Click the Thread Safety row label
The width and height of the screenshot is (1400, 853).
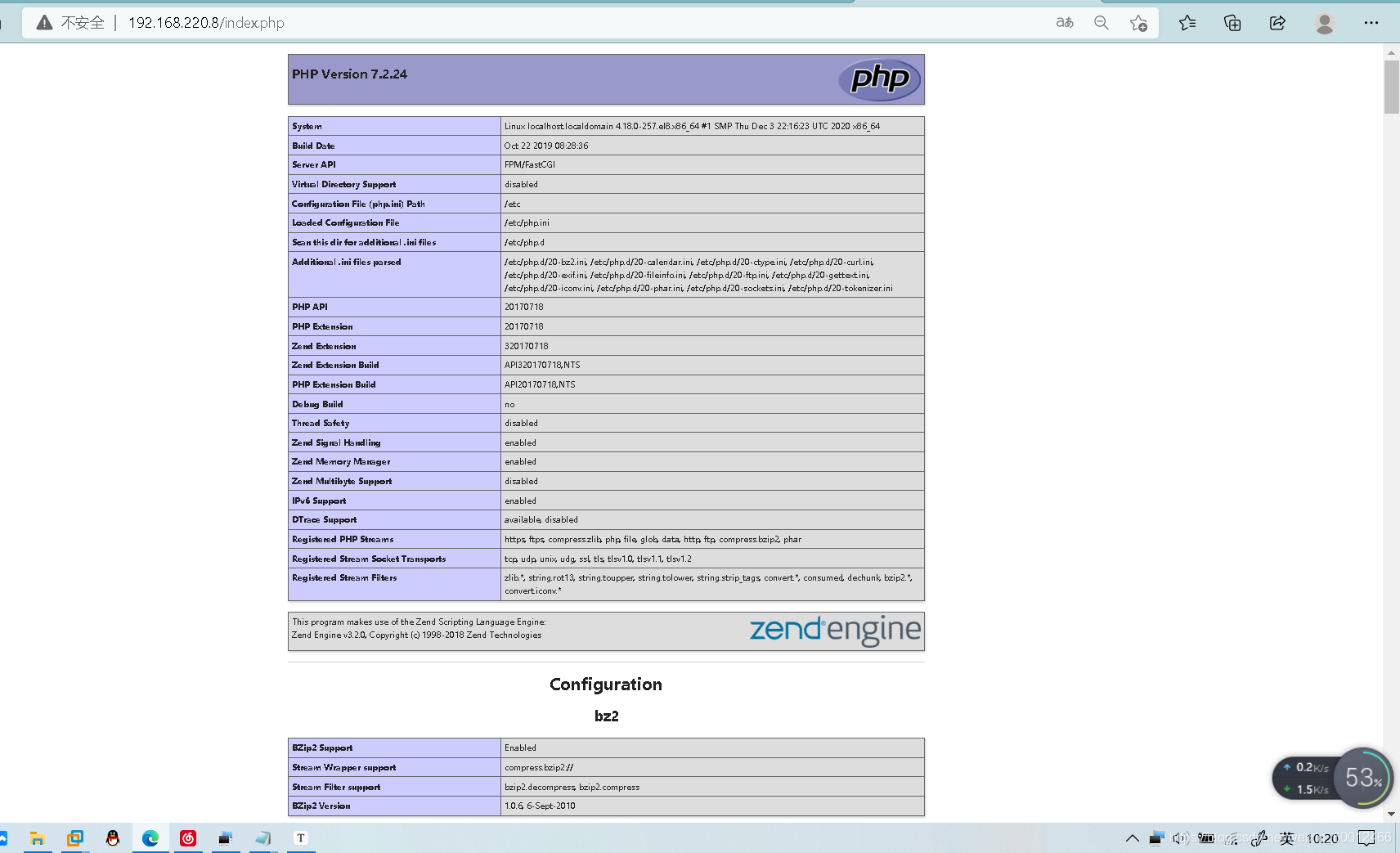tap(321, 423)
